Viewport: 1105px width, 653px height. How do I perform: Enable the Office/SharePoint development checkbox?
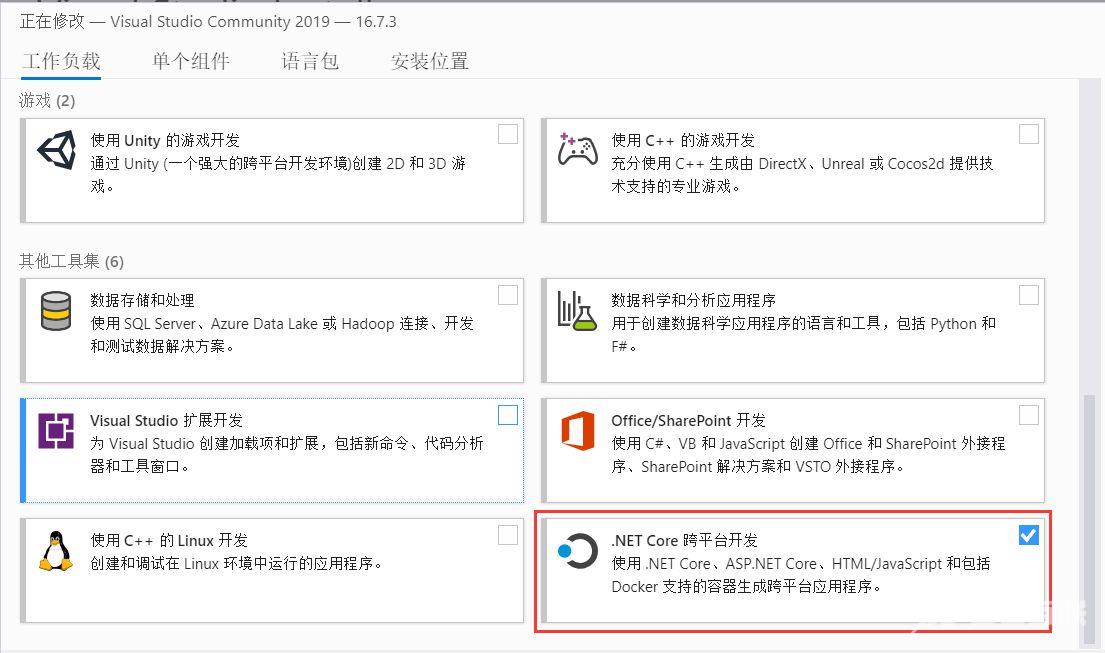click(1028, 415)
